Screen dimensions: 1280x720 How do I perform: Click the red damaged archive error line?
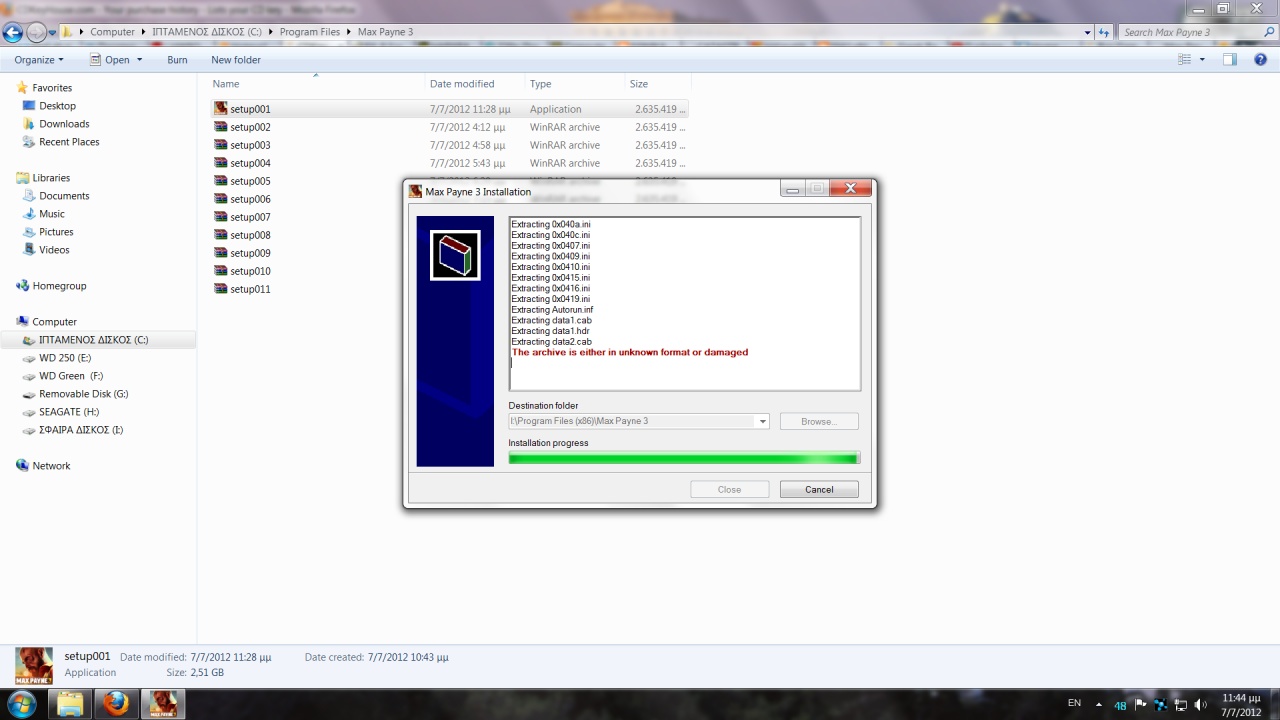click(x=630, y=352)
